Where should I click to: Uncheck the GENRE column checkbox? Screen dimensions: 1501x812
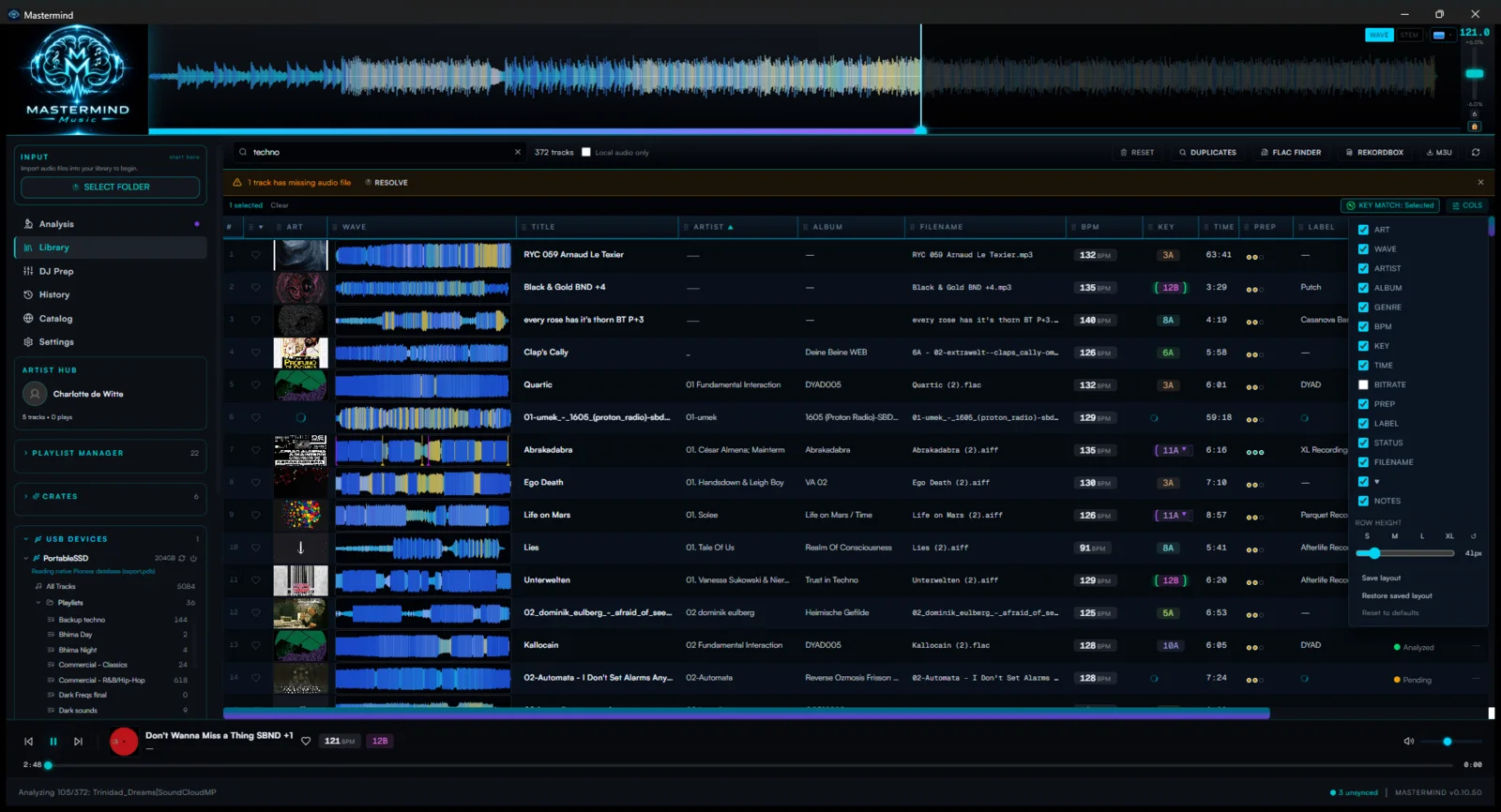click(x=1363, y=308)
